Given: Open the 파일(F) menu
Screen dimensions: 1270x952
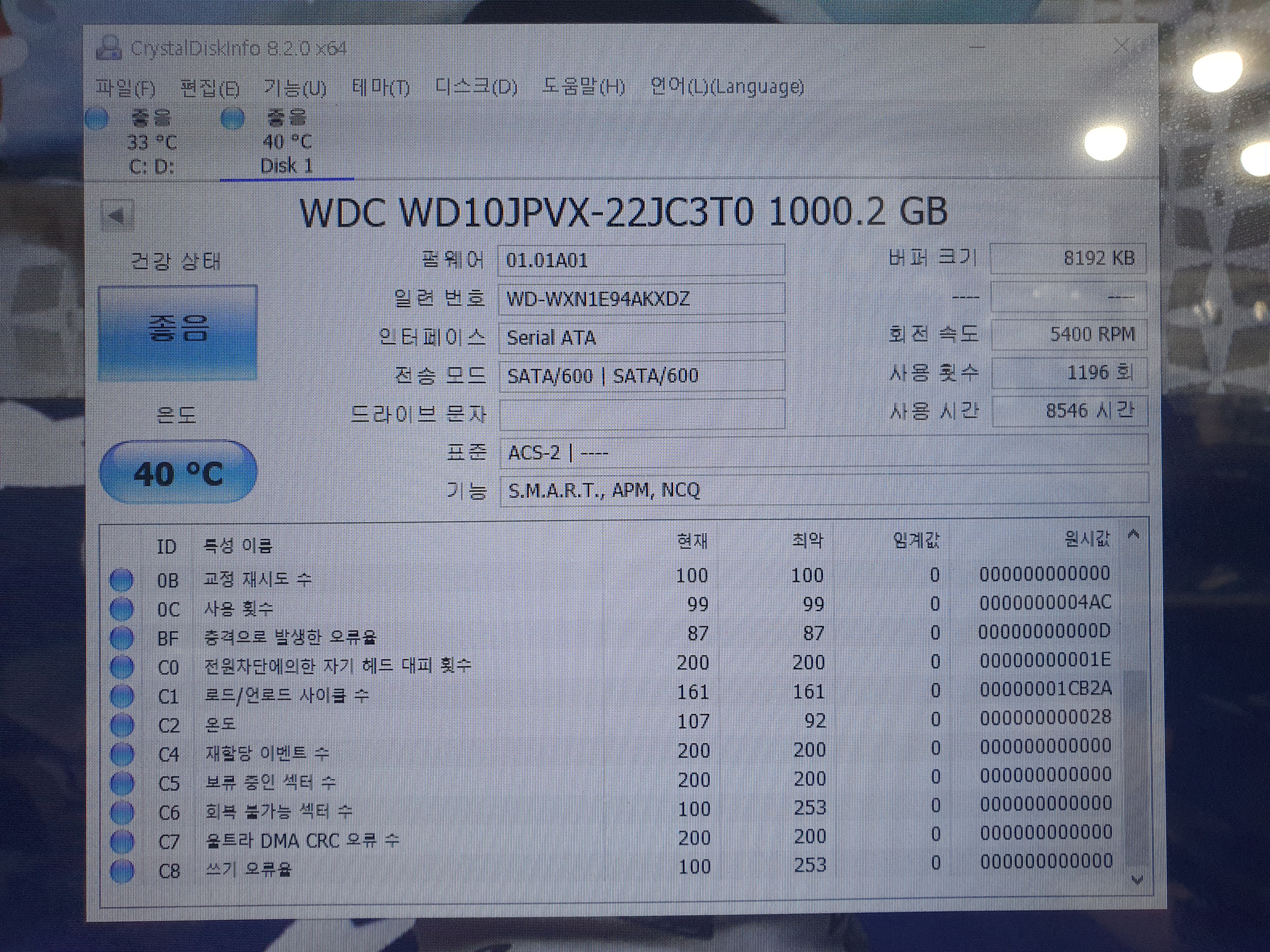Looking at the screenshot, I should pyautogui.click(x=126, y=88).
